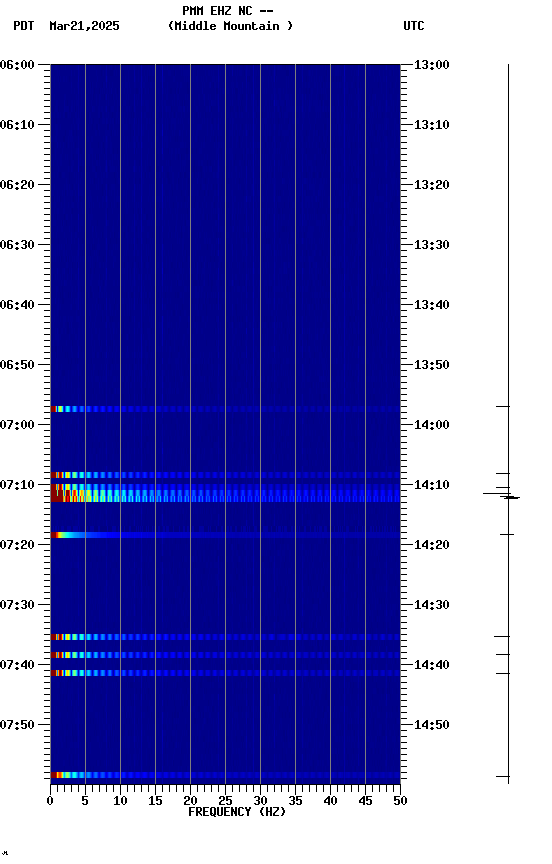Click the 07:50 PDT time label
The width and height of the screenshot is (552, 864).
pyautogui.click(x=17, y=725)
